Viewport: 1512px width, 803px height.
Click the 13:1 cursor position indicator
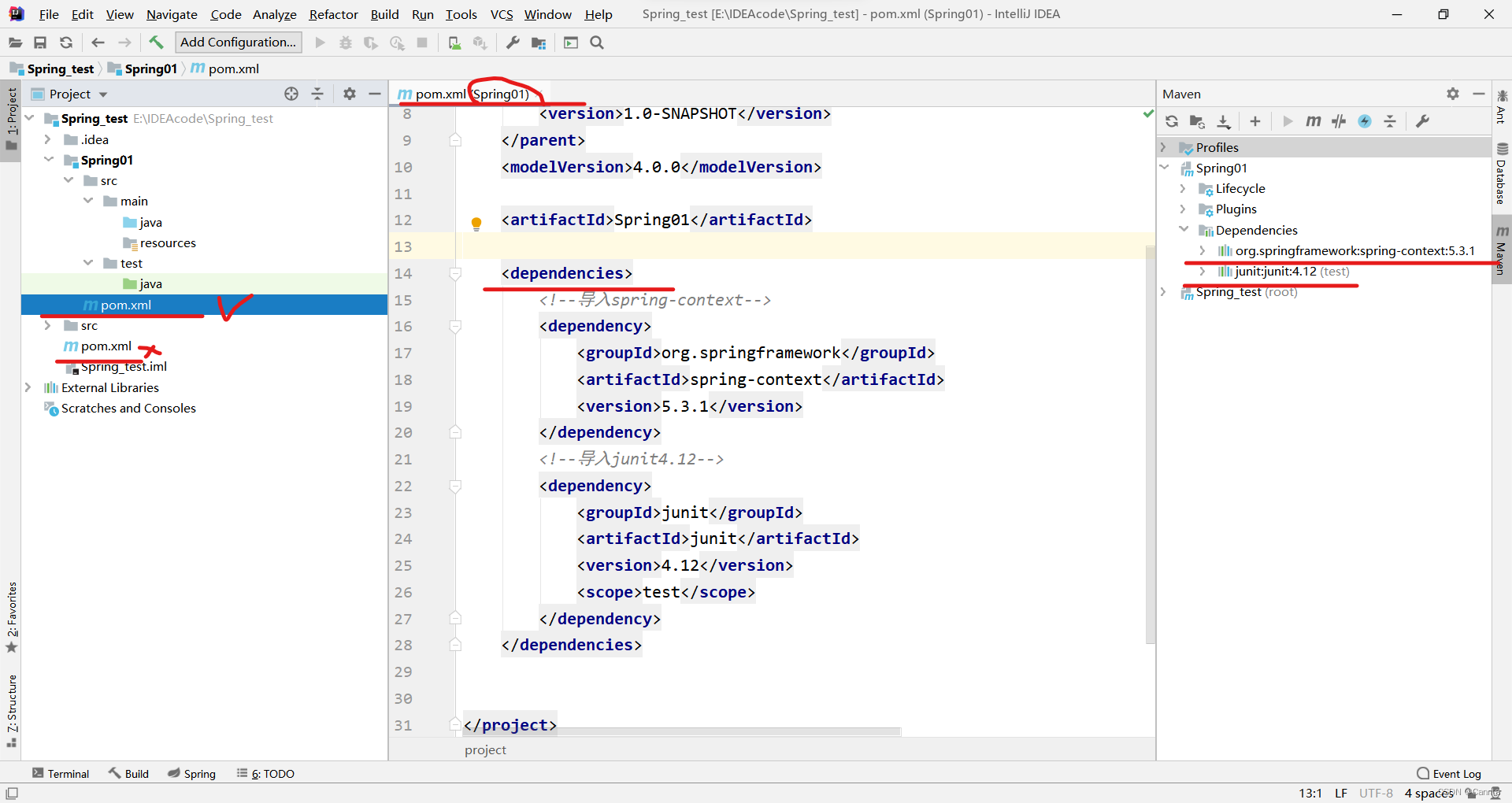click(1310, 793)
